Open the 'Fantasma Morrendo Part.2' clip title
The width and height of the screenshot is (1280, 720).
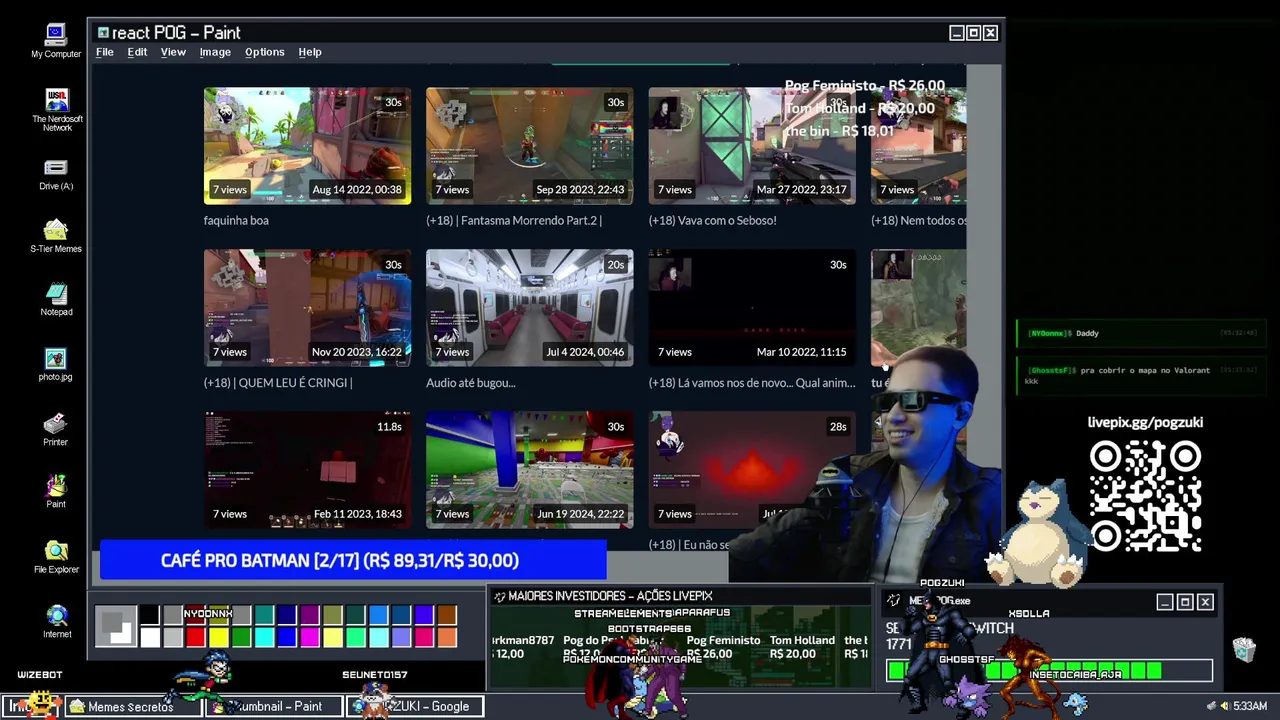[x=514, y=220]
